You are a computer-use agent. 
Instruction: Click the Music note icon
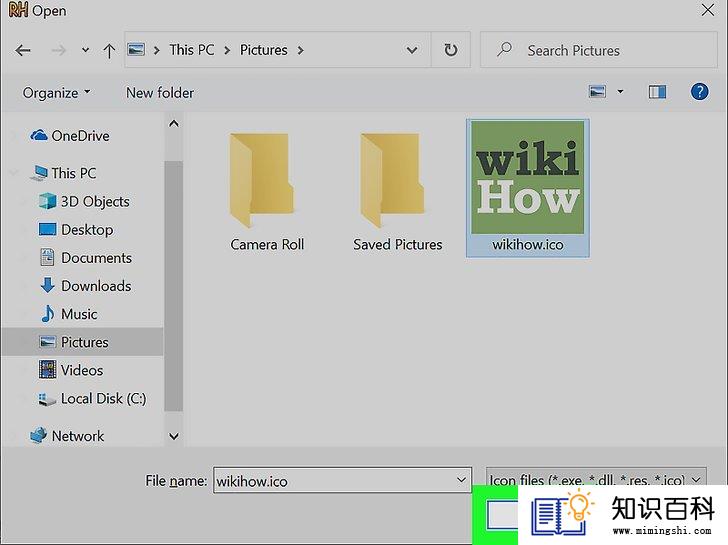click(x=47, y=314)
